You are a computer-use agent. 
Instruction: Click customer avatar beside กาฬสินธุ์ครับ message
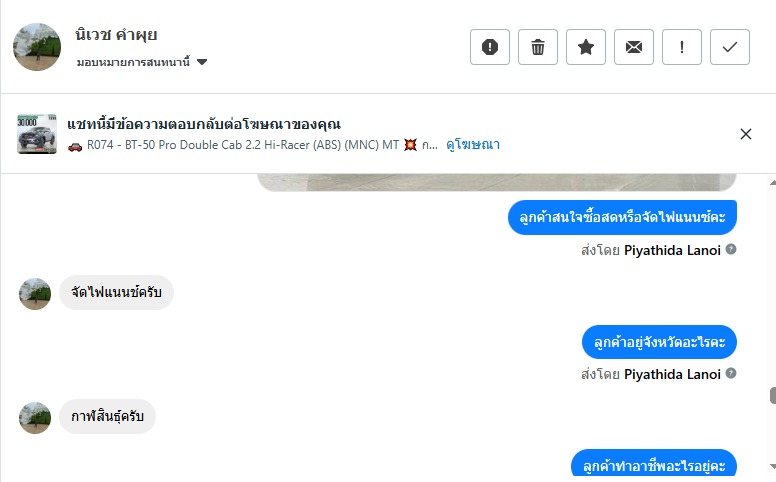[x=35, y=418]
